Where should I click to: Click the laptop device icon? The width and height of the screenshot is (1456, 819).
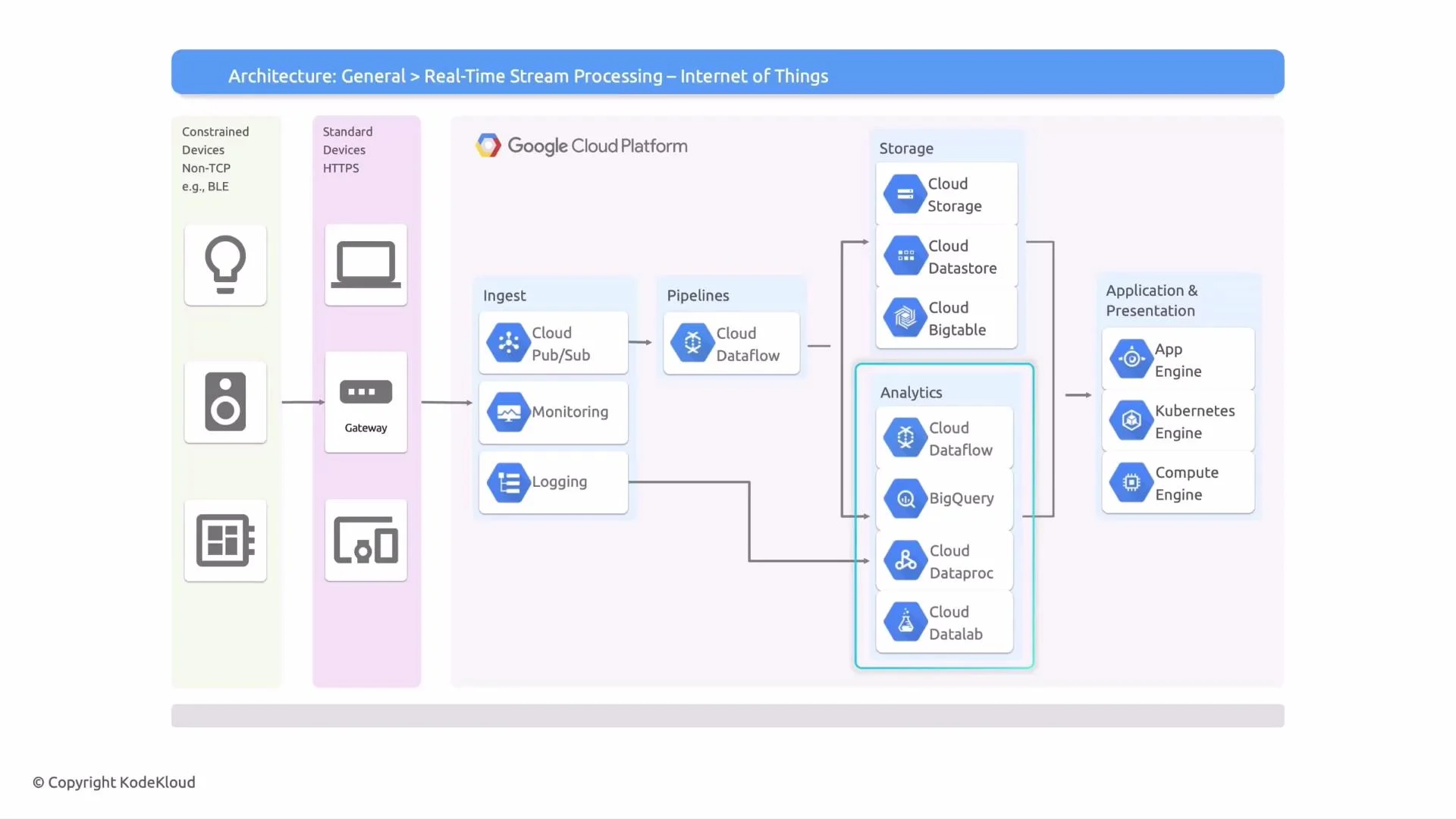click(x=366, y=265)
